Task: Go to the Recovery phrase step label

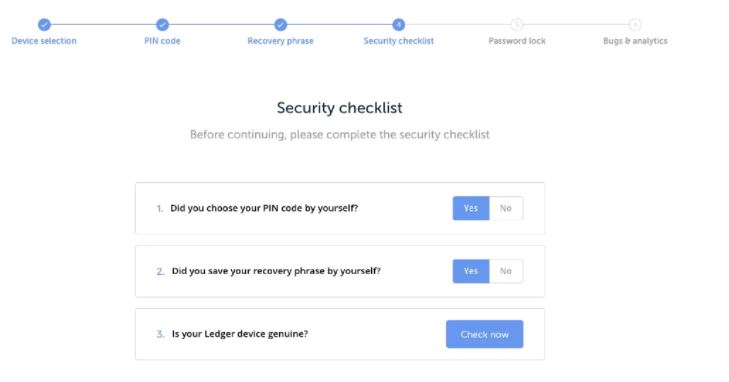Action: tap(280, 41)
